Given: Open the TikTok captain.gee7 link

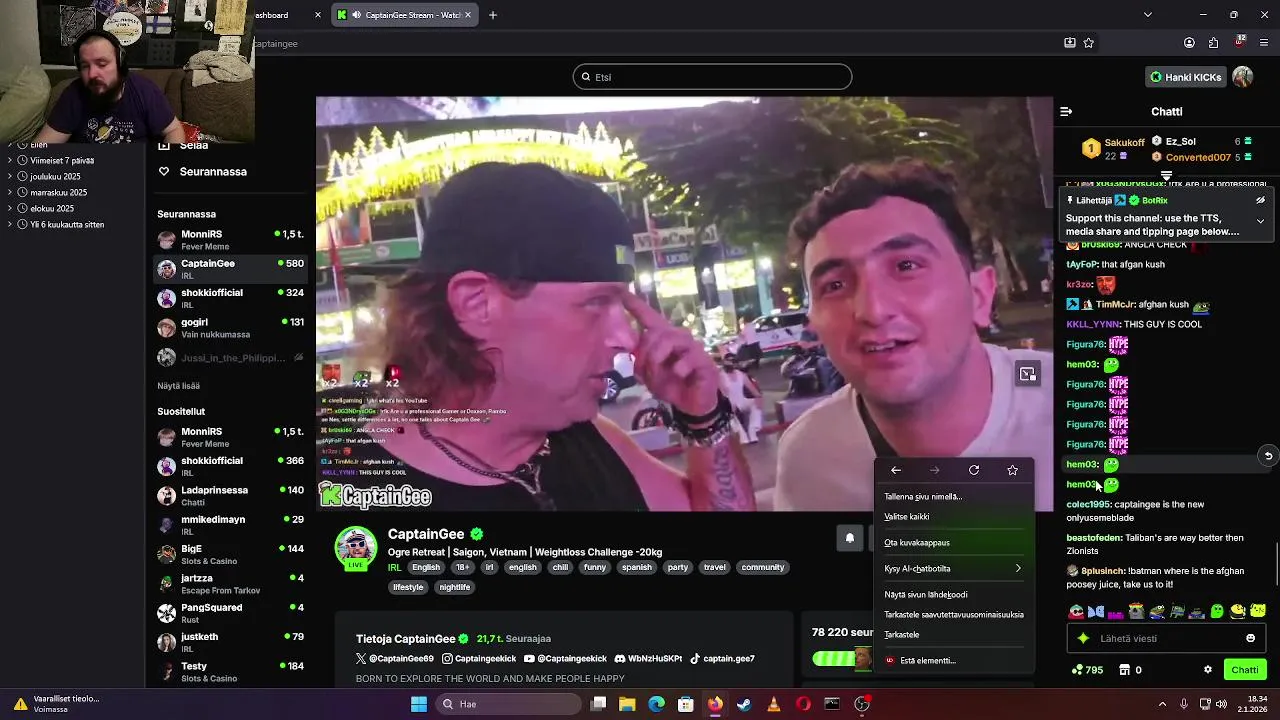Looking at the screenshot, I should click(722, 659).
